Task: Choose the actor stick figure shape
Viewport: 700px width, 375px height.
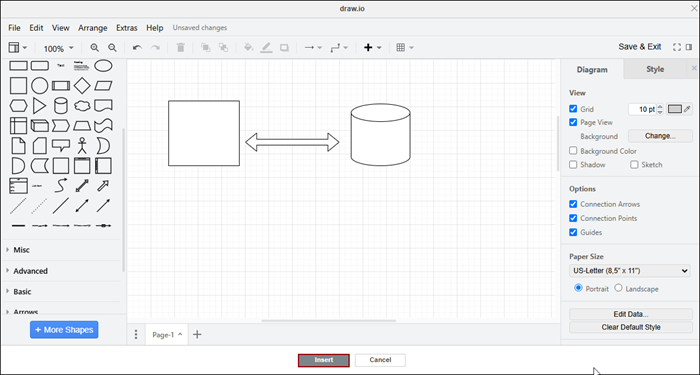Action: click(82, 146)
